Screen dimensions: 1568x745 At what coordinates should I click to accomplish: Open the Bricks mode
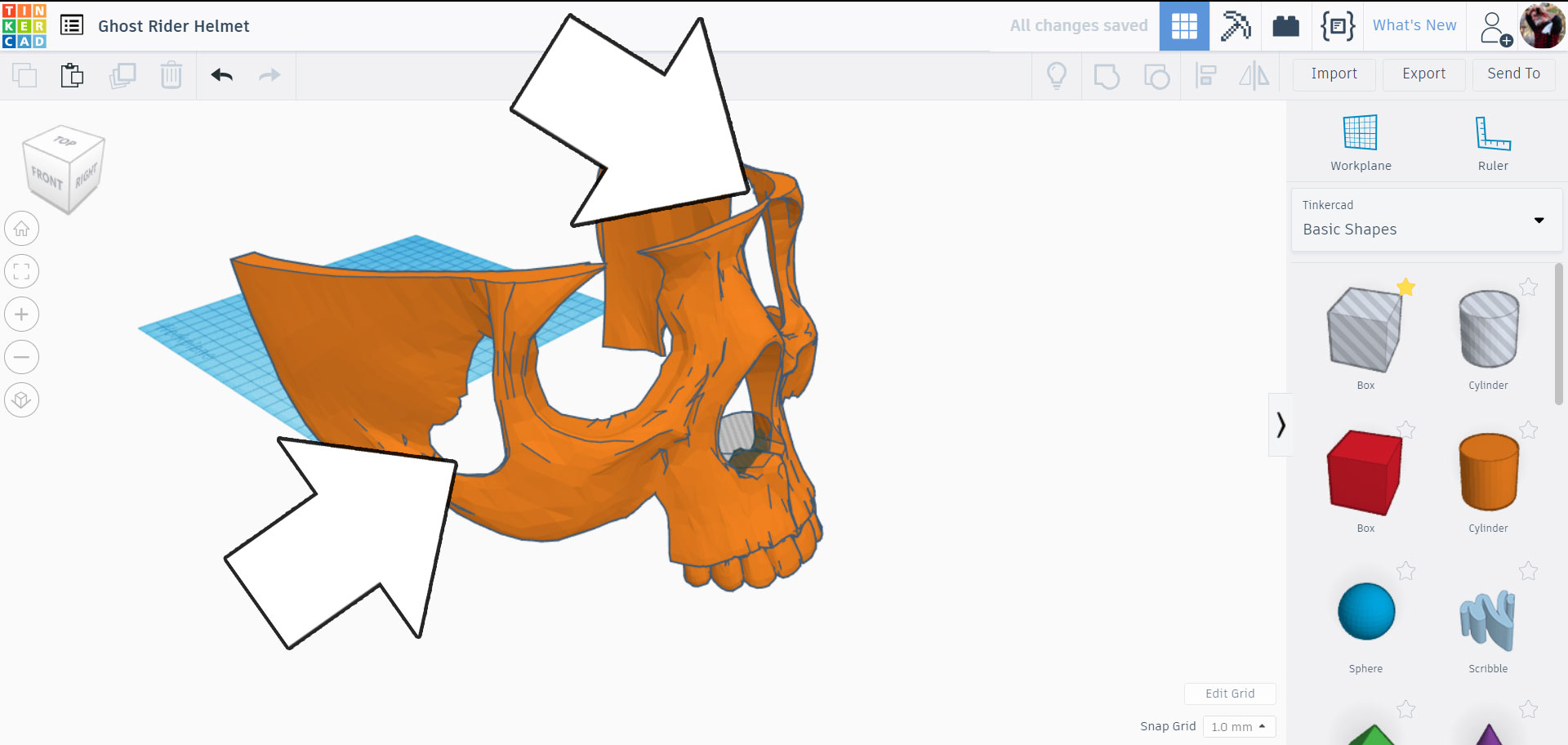1286,26
